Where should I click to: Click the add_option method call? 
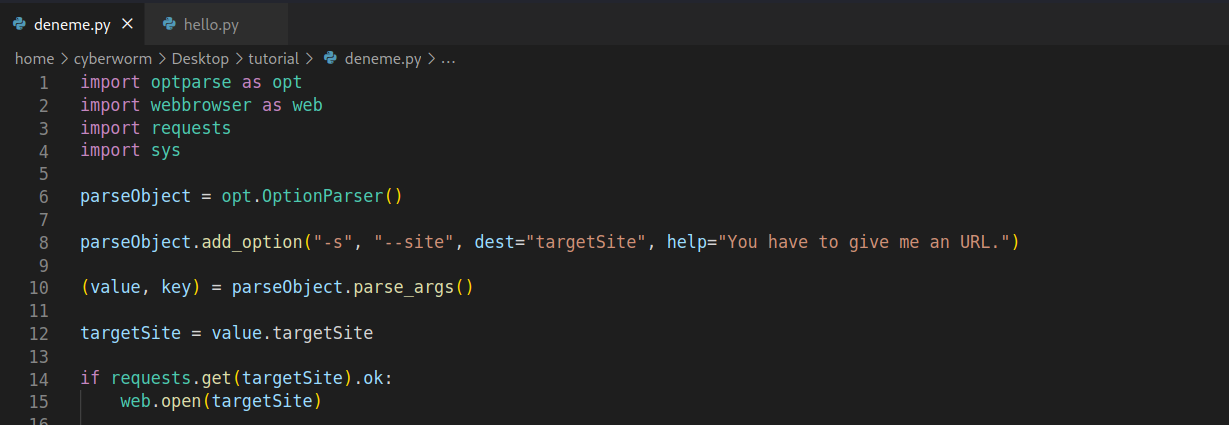pos(252,242)
